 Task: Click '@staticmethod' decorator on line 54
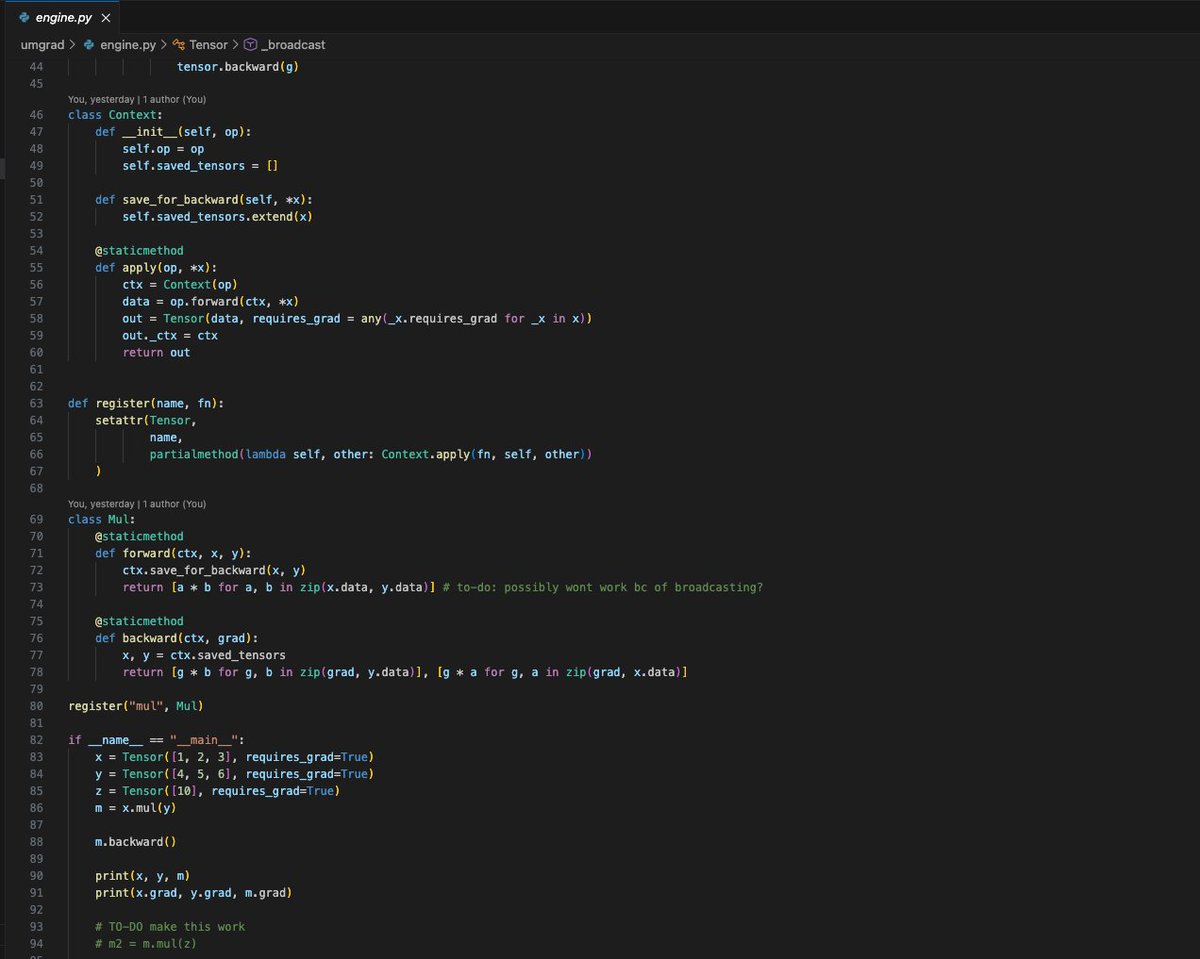(x=139, y=250)
